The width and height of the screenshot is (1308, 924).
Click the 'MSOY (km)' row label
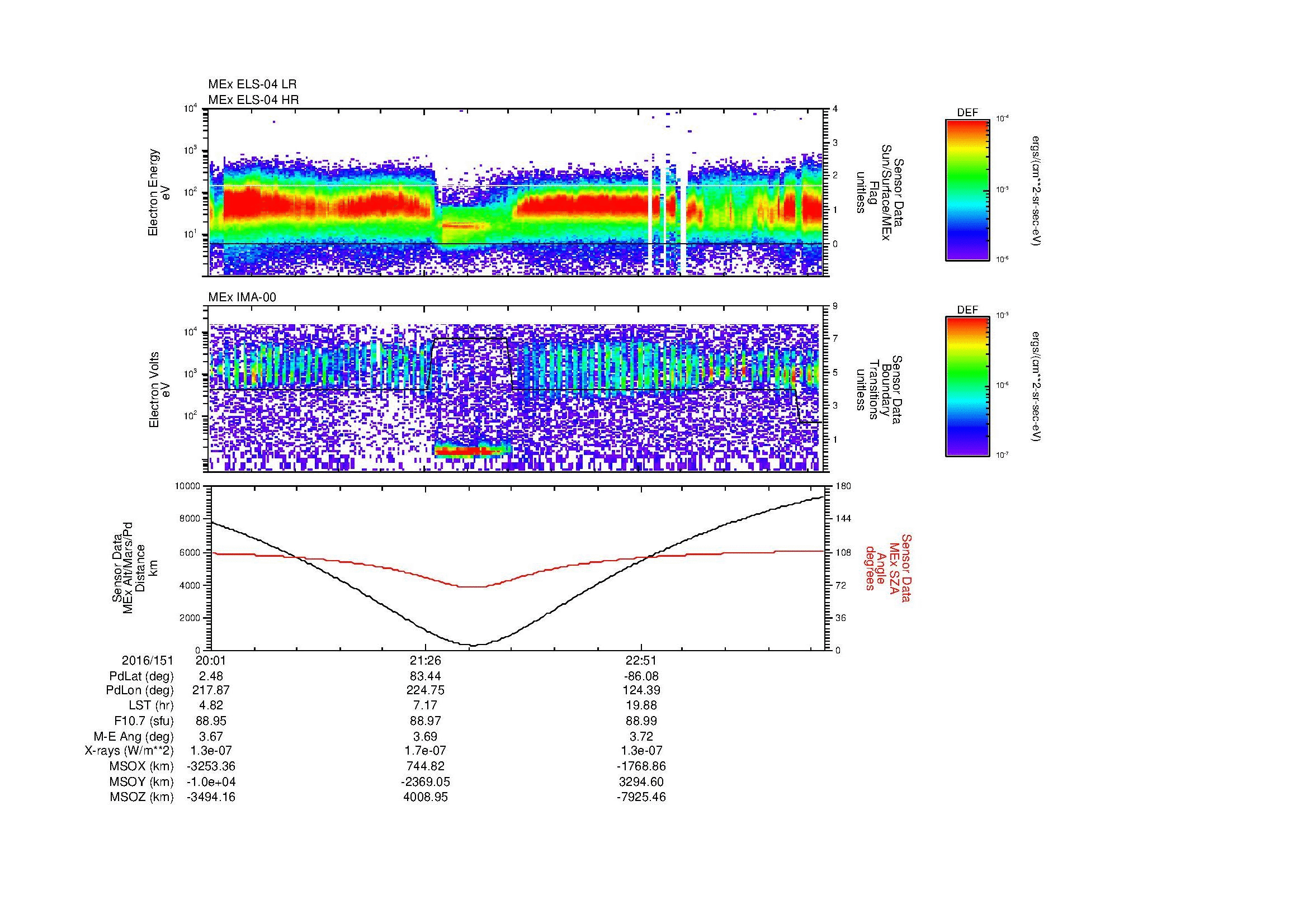[x=142, y=781]
